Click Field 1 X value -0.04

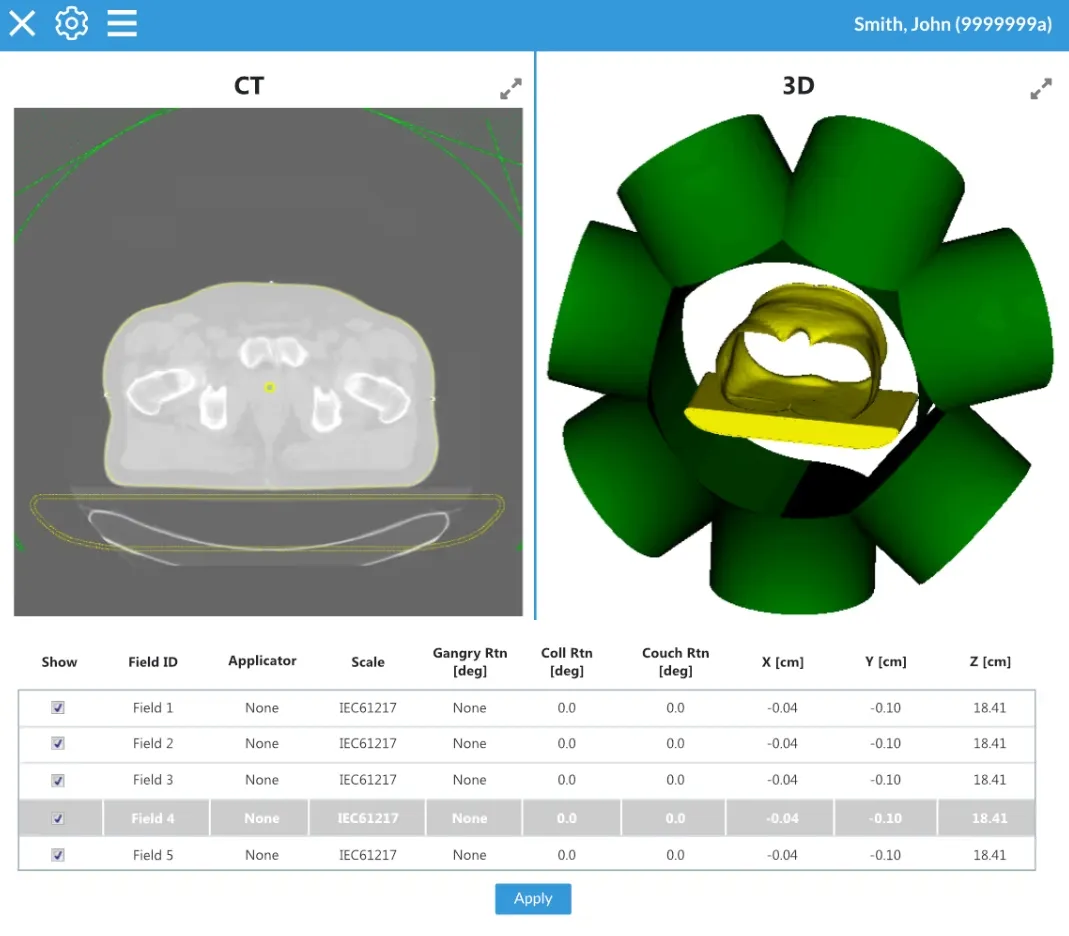(x=782, y=708)
